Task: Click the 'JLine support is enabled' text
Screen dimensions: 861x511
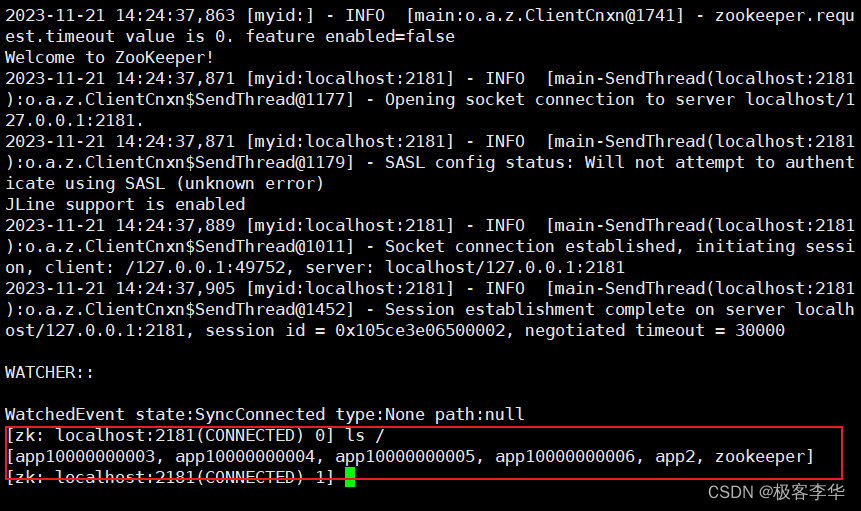Action: click(x=125, y=204)
